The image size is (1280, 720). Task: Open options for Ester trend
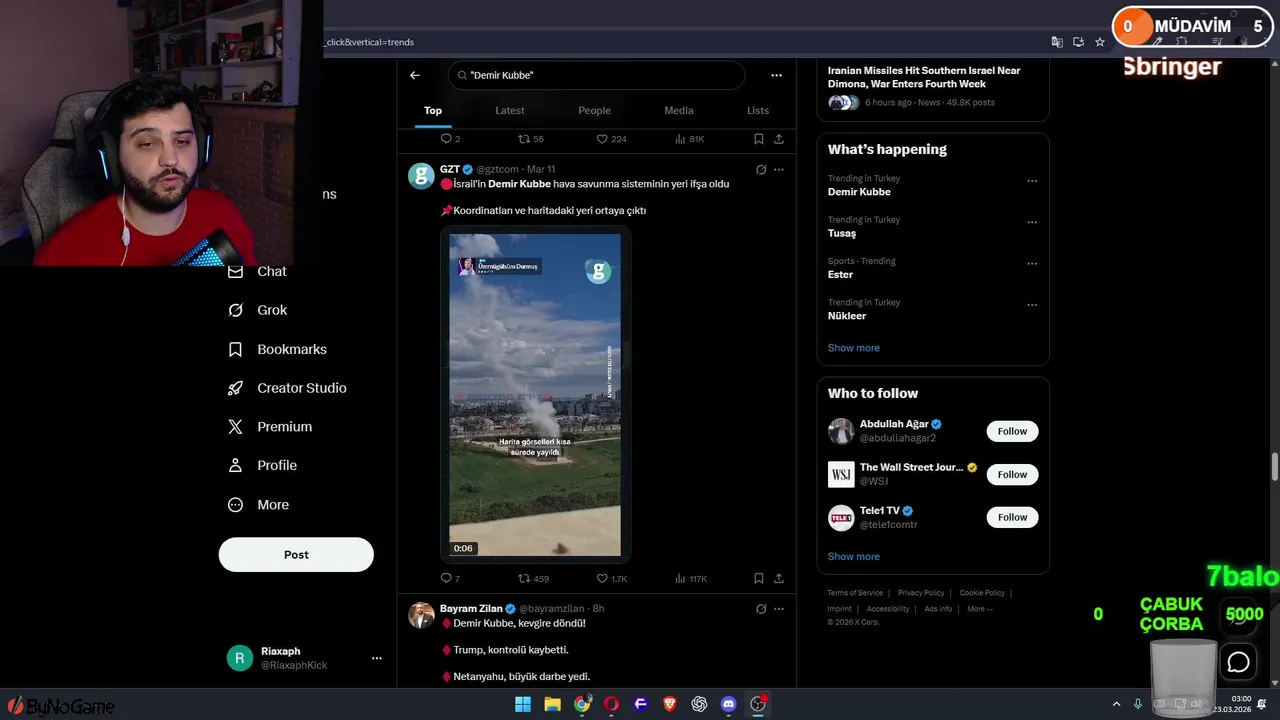click(x=1032, y=264)
